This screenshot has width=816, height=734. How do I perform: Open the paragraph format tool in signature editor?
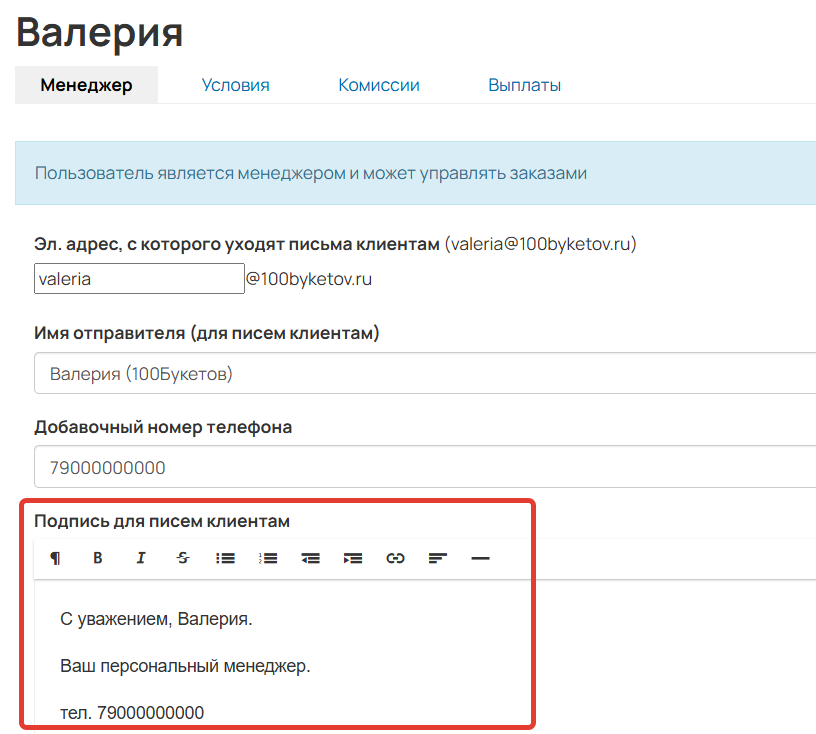click(55, 558)
